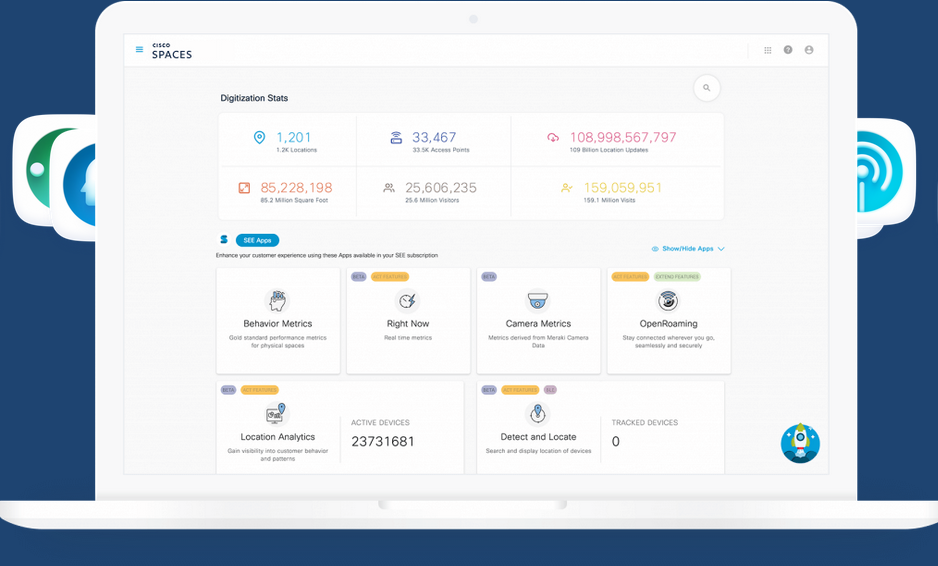938x566 pixels.
Task: Launch the rocket assistant icon
Action: [800, 443]
